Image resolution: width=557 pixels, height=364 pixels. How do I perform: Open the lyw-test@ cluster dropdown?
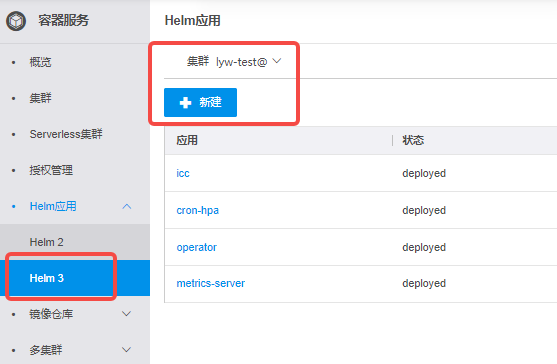point(248,62)
